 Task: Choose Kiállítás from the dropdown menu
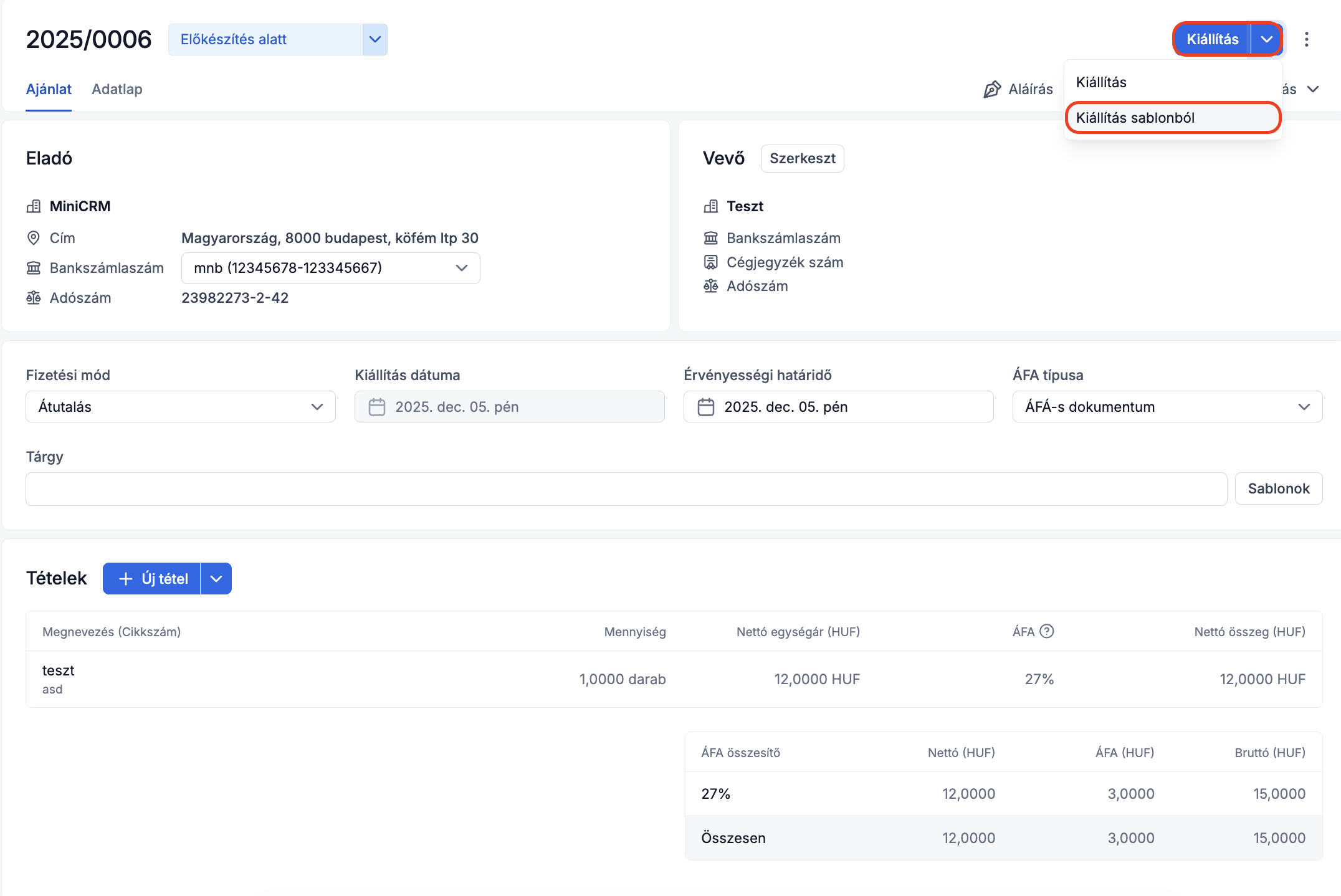(x=1173, y=82)
